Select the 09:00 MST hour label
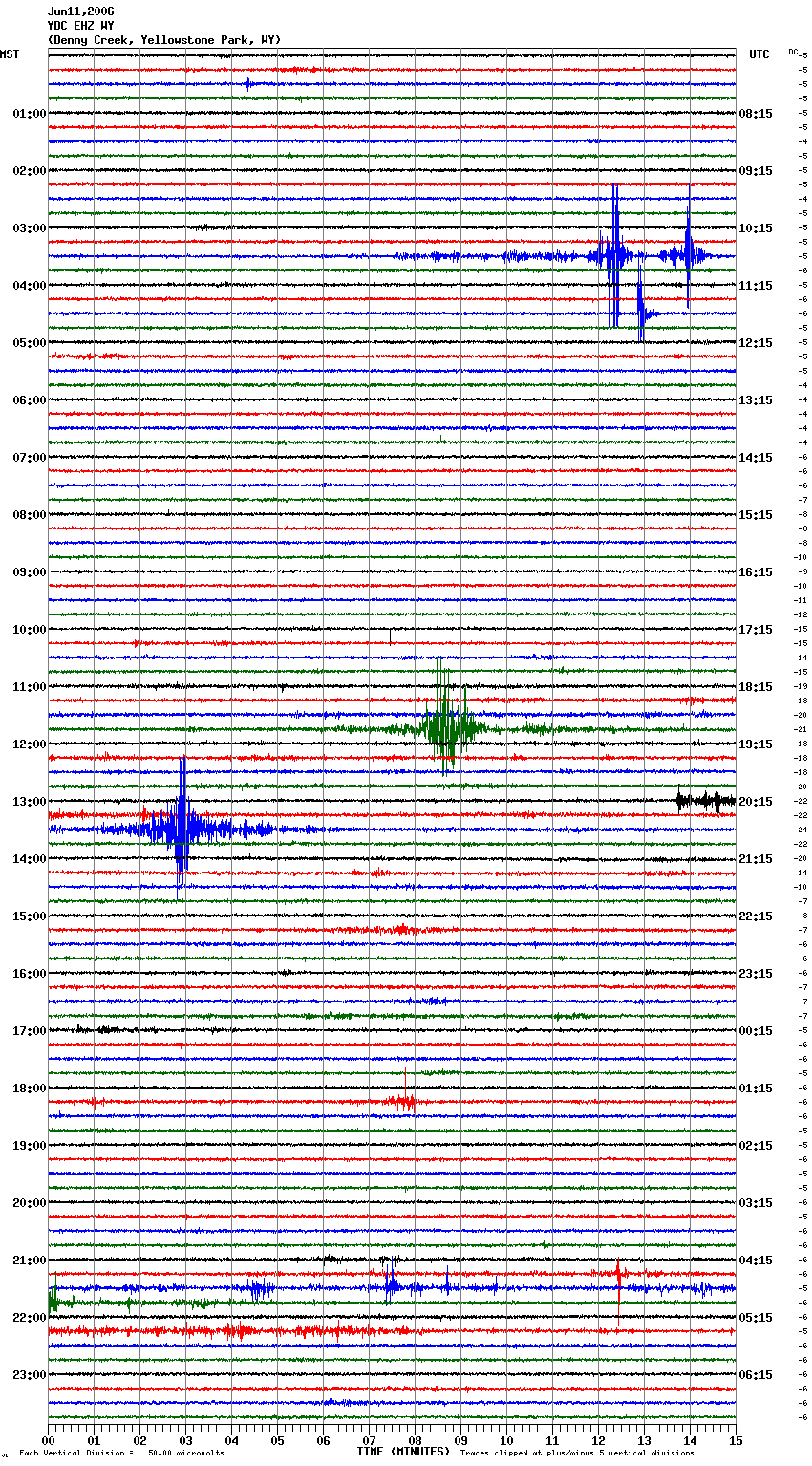The width and height of the screenshot is (812, 1466). (x=29, y=572)
